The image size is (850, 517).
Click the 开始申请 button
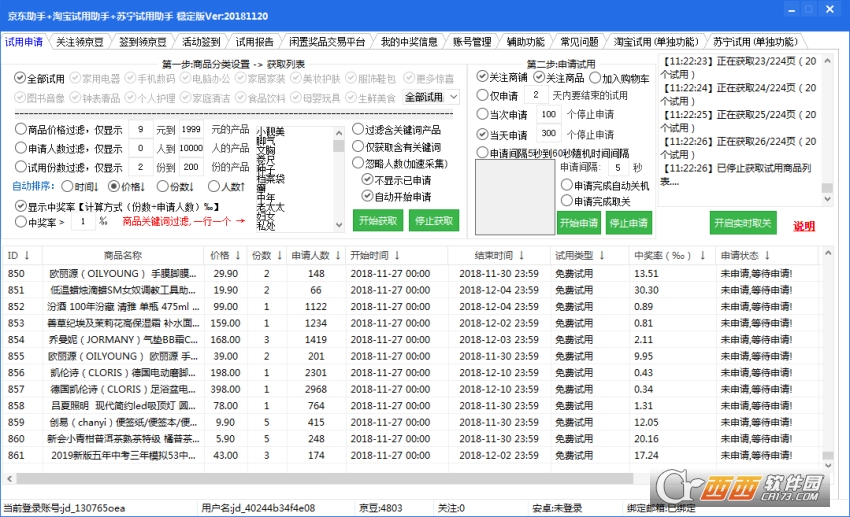coord(579,223)
